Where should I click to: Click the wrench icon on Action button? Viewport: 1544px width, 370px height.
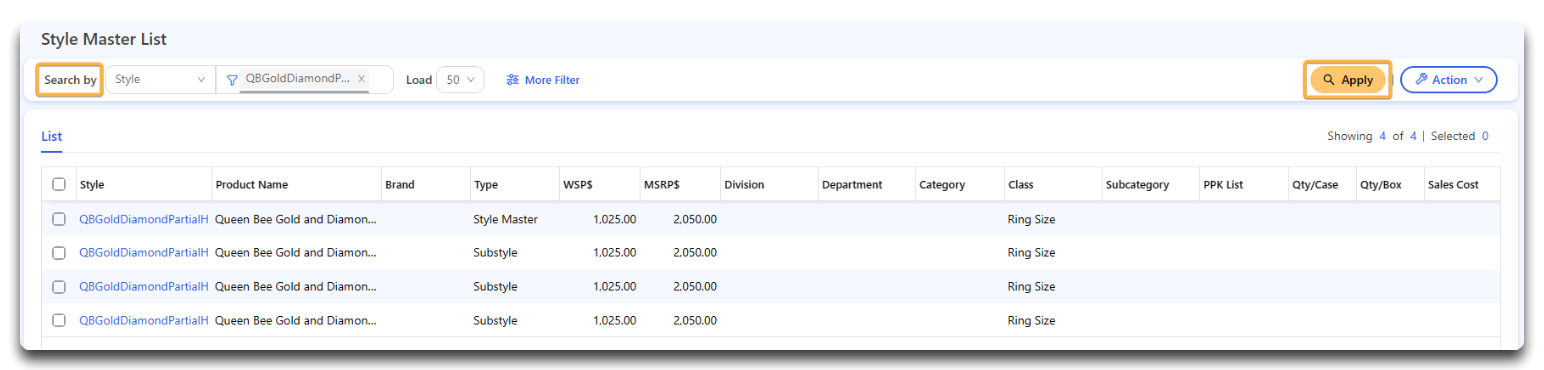tap(1421, 80)
